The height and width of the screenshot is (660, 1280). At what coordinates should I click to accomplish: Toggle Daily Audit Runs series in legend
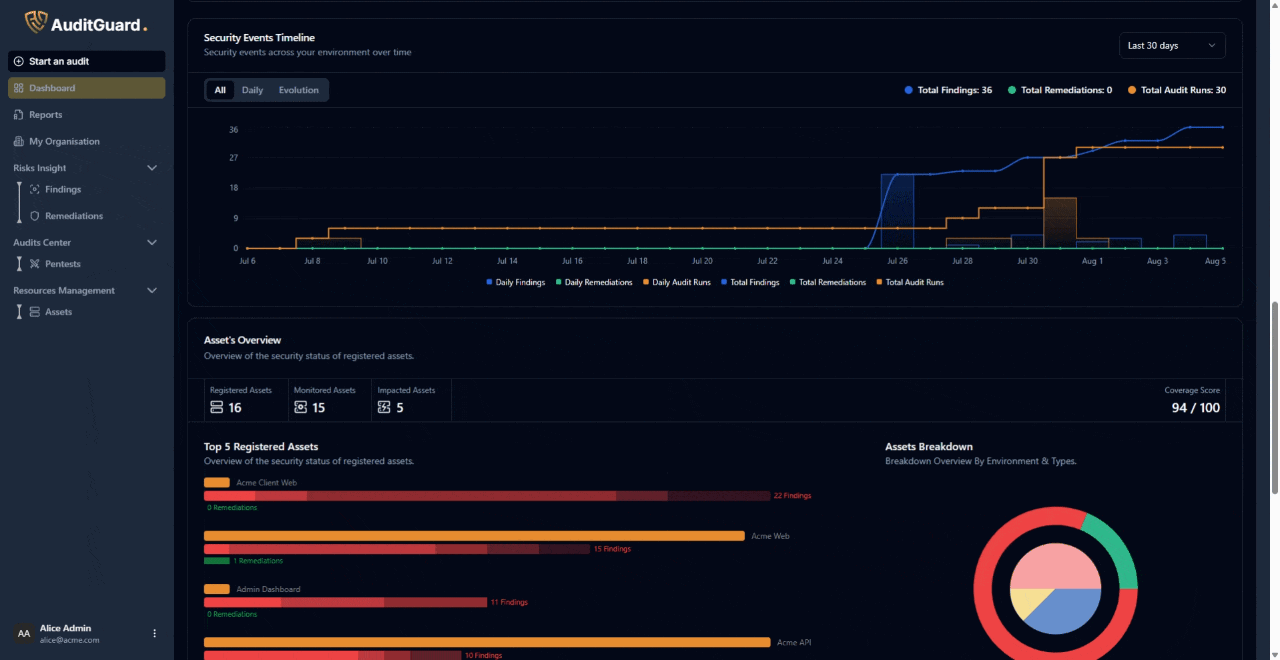point(677,283)
